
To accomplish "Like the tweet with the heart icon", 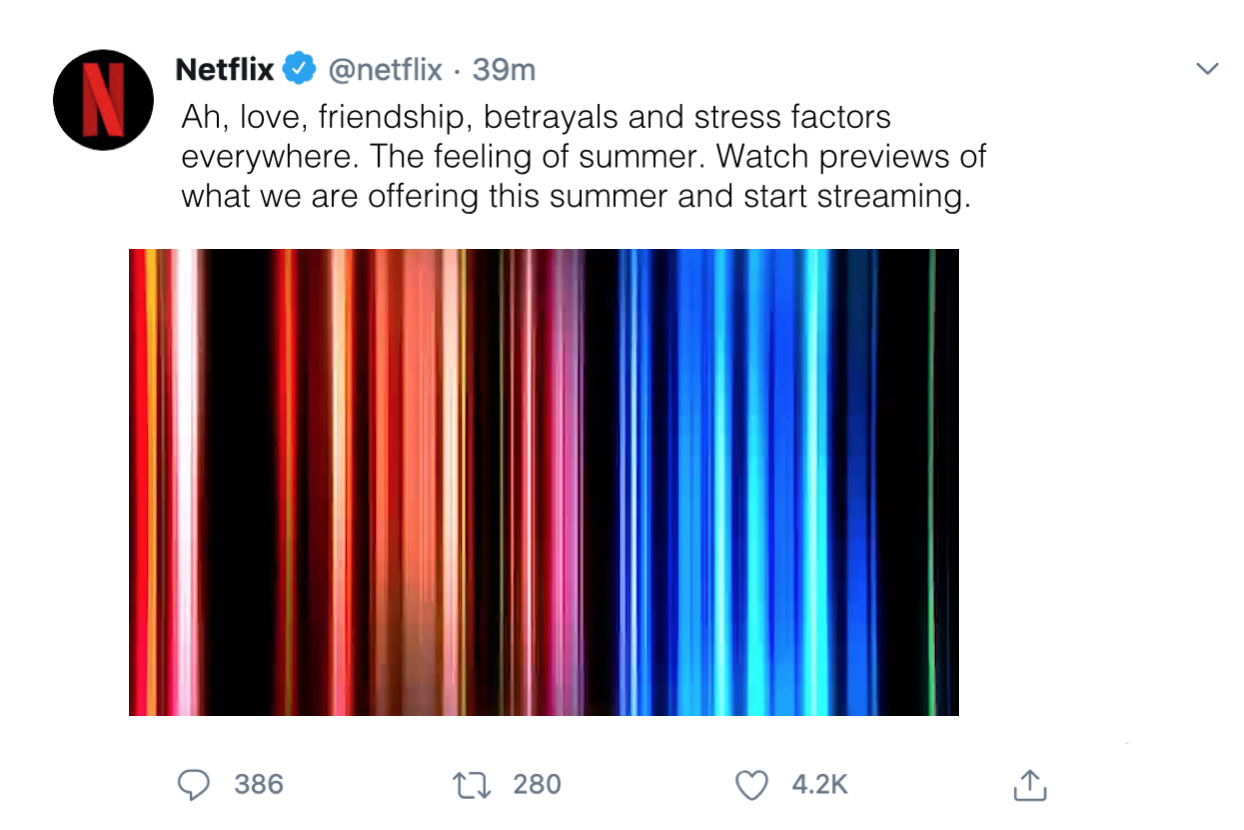I will 752,786.
